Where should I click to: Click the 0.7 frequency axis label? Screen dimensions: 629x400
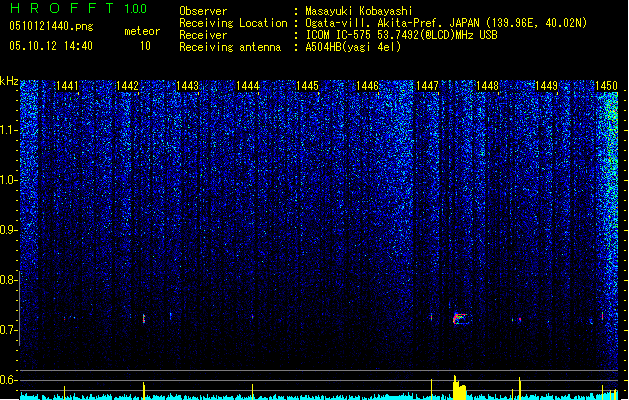click(8, 330)
